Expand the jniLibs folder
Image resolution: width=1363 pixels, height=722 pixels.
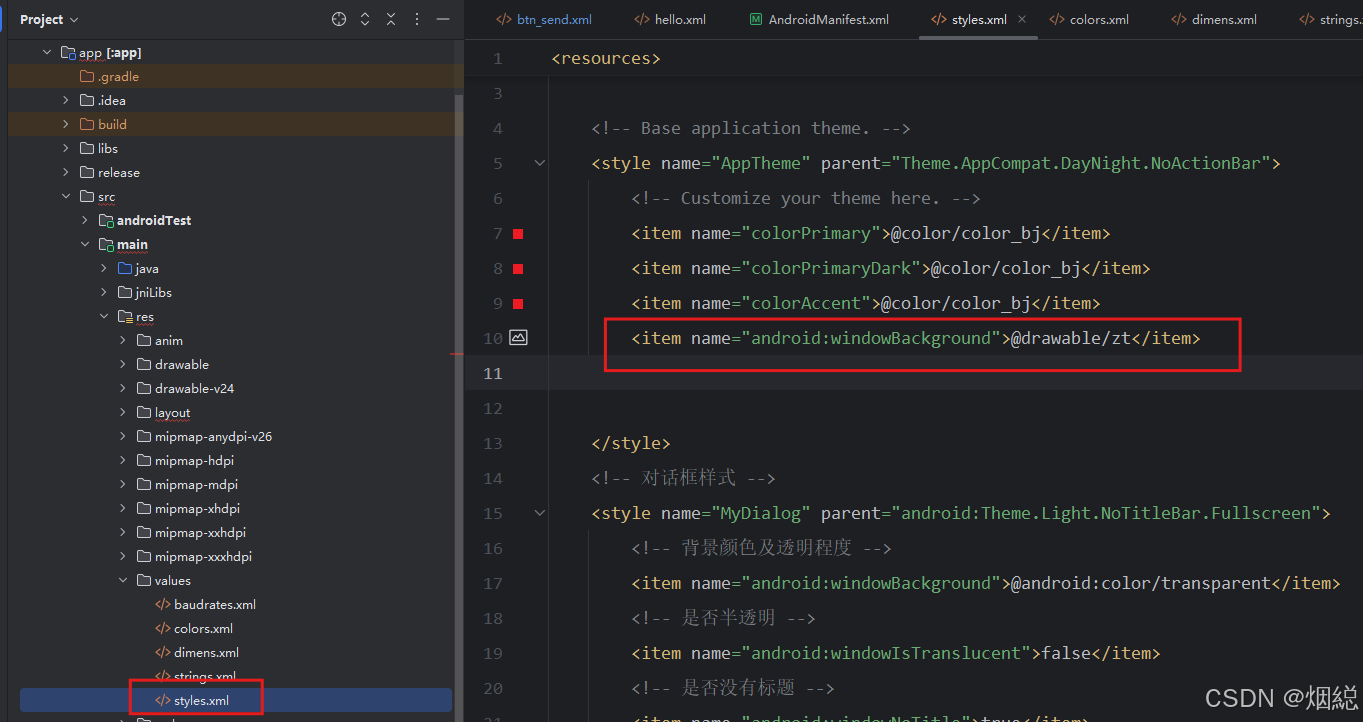pyautogui.click(x=104, y=292)
